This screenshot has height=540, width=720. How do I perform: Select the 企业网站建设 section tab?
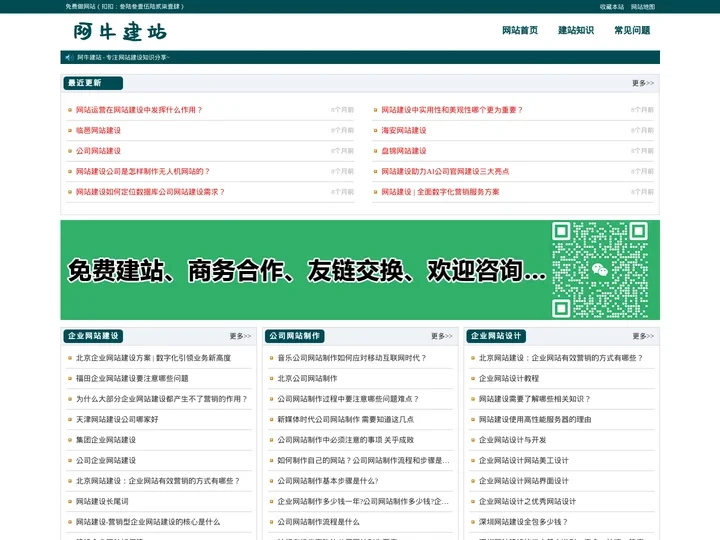(93, 336)
